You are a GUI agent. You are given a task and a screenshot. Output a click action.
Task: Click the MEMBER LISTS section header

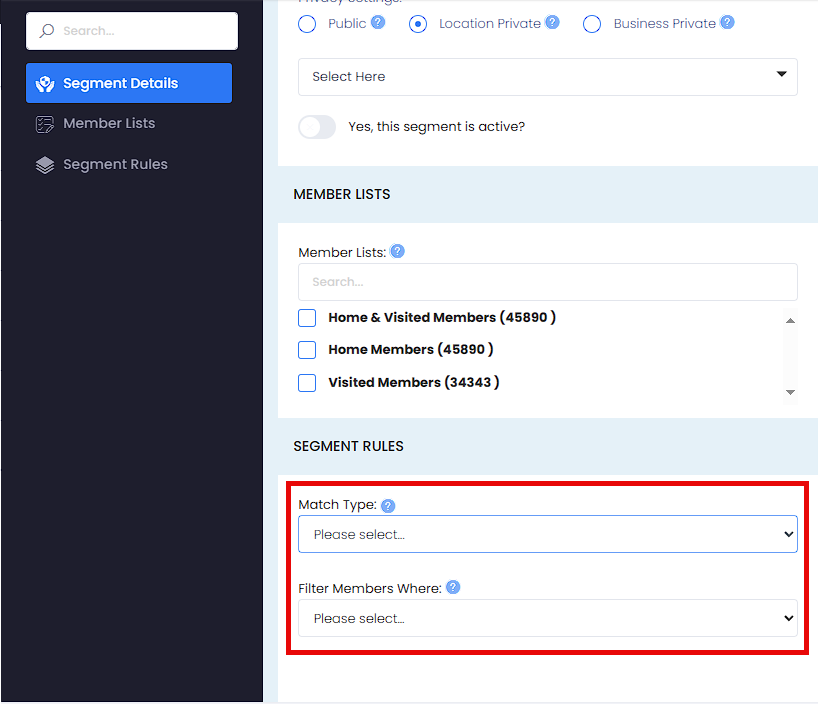342,195
